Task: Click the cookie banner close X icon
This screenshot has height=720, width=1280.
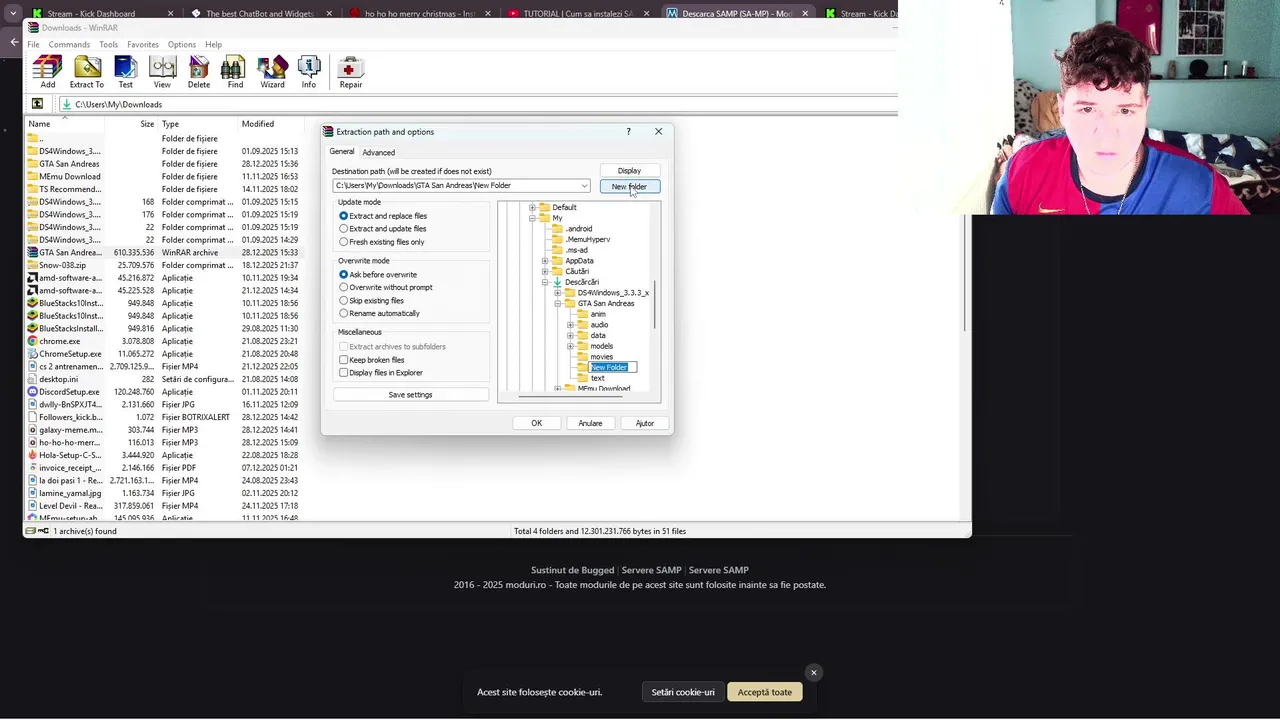Action: 814,672
